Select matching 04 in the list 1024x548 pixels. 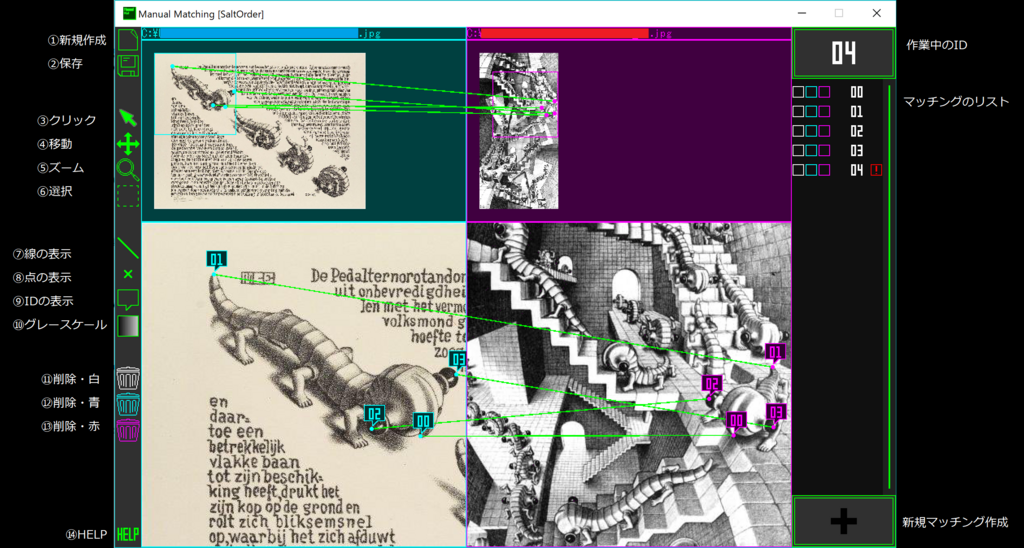tap(856, 170)
